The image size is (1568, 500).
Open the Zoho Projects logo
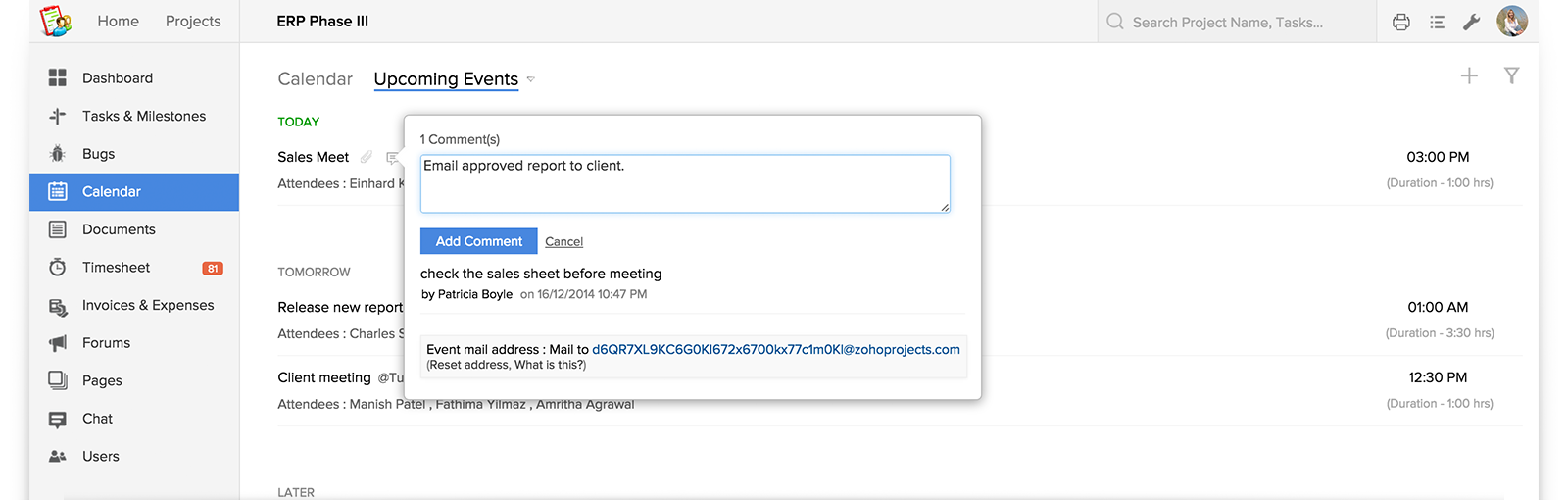[x=55, y=21]
